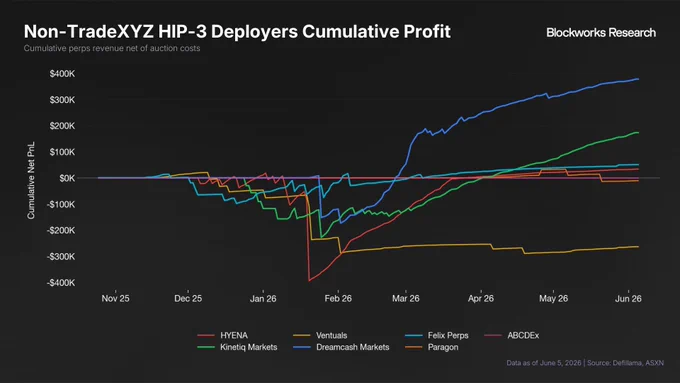Screen dimensions: 680x383
Task: Click the Cumulative Net PnL axis title
Action: 31,180
